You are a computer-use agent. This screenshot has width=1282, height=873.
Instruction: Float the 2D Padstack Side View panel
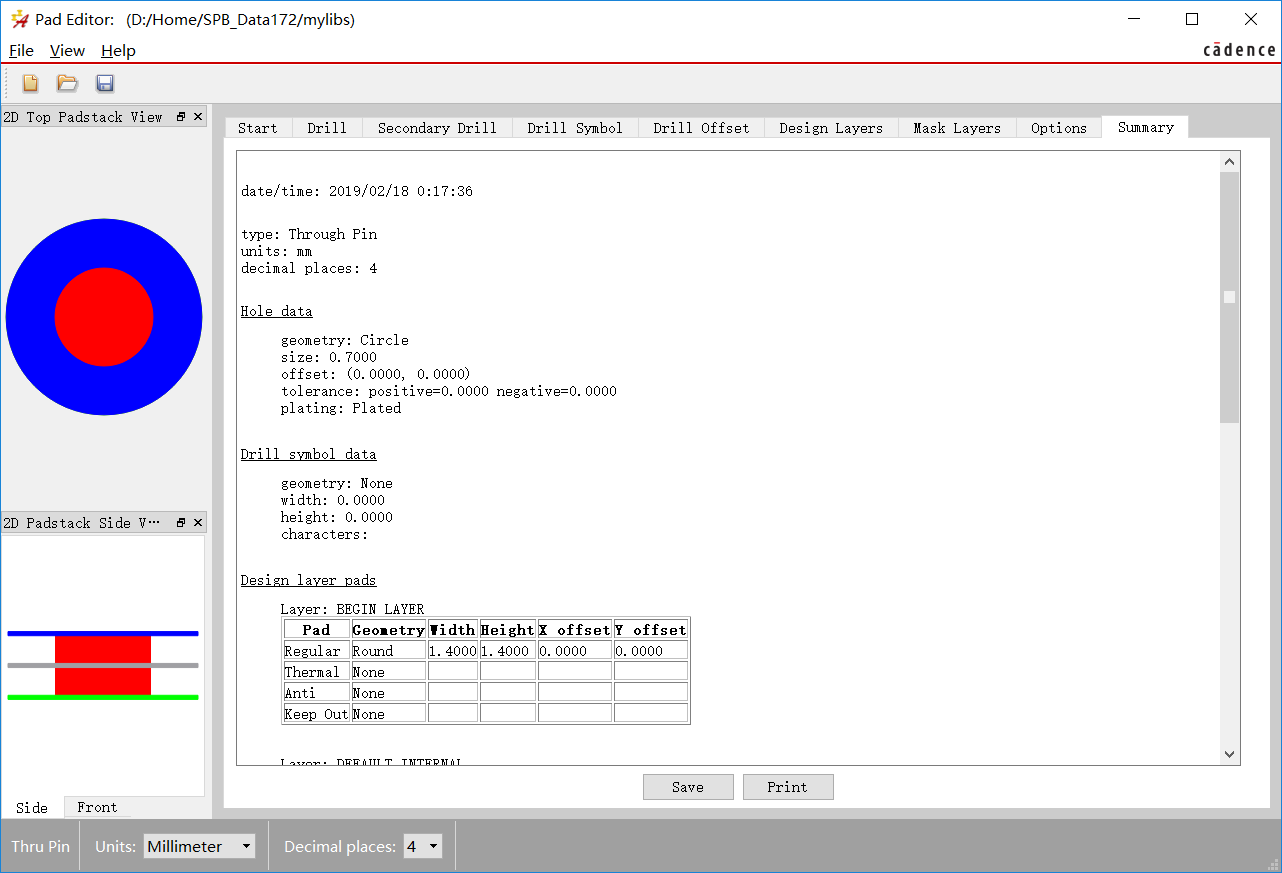coord(181,523)
